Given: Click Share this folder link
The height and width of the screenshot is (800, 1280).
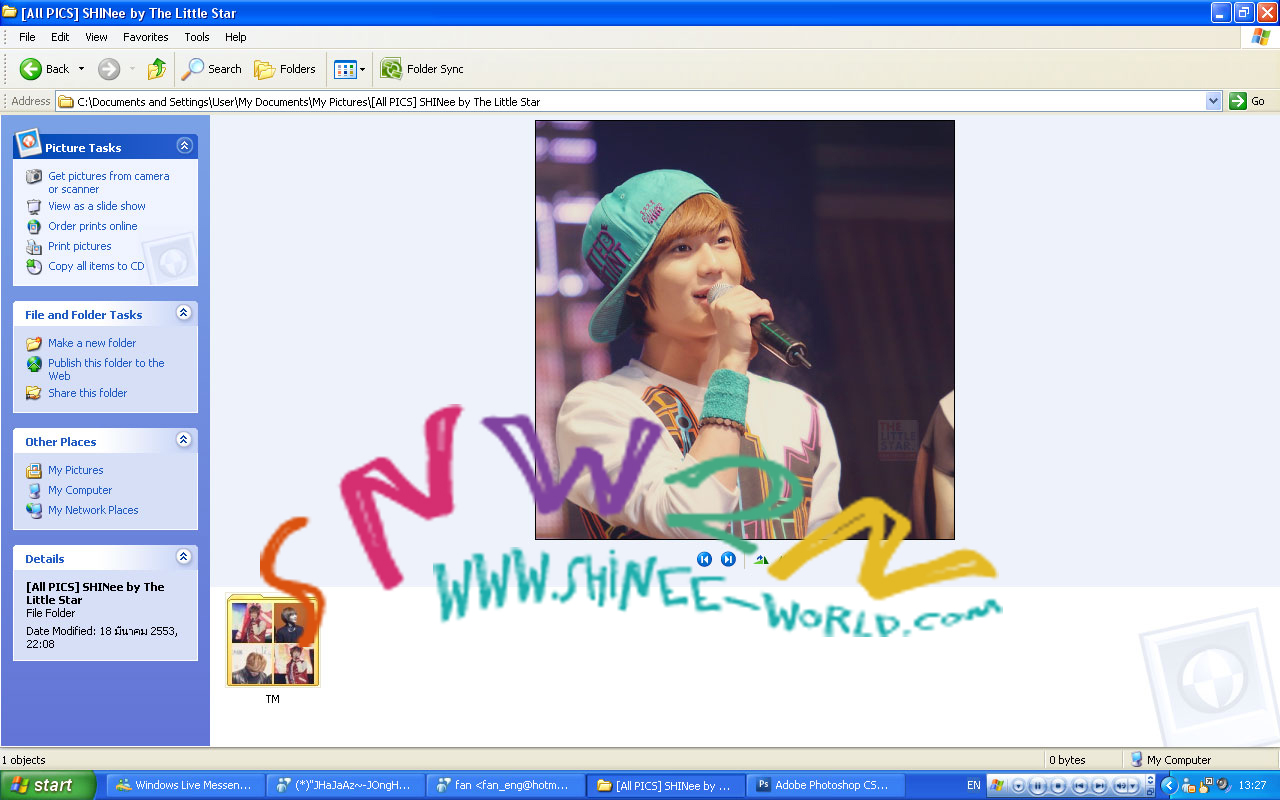Looking at the screenshot, I should click(88, 393).
